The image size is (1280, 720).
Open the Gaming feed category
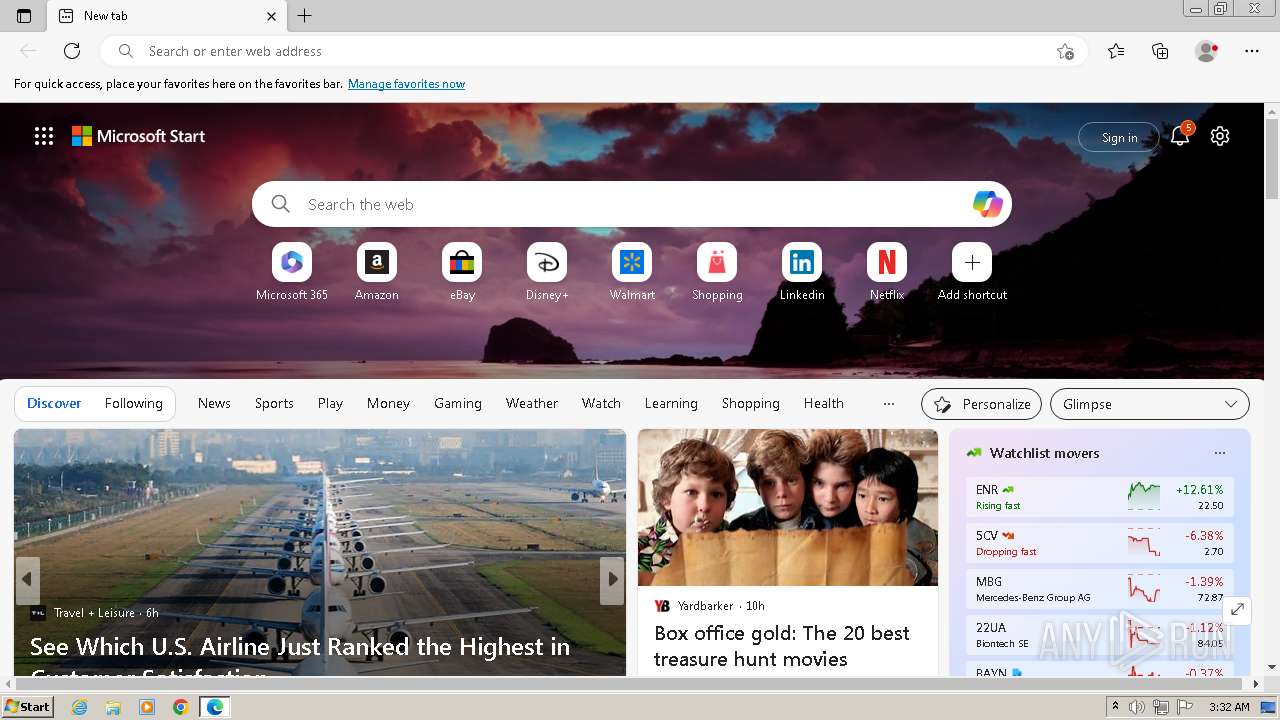[x=458, y=403]
